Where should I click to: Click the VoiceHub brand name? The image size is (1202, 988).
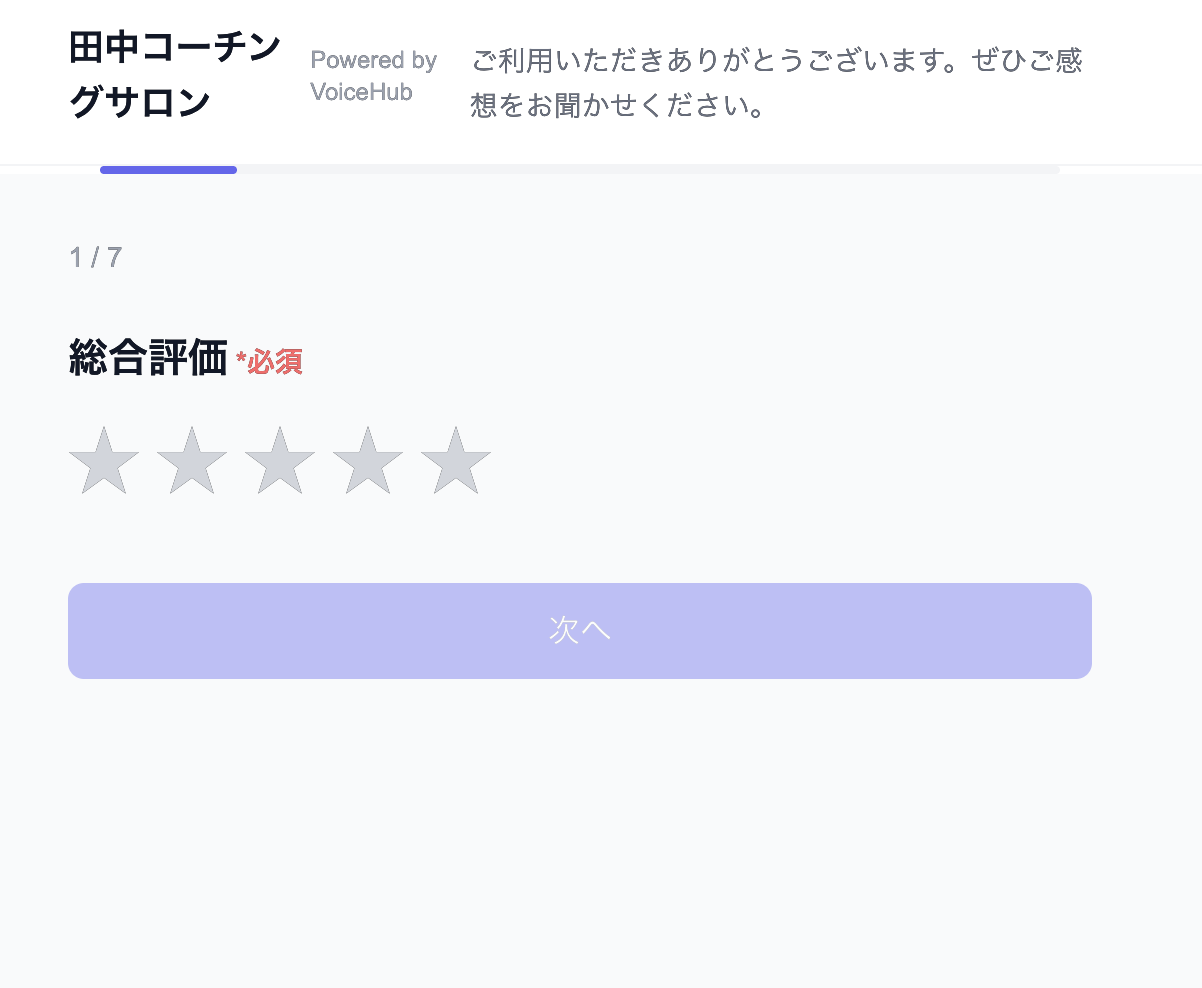361,92
